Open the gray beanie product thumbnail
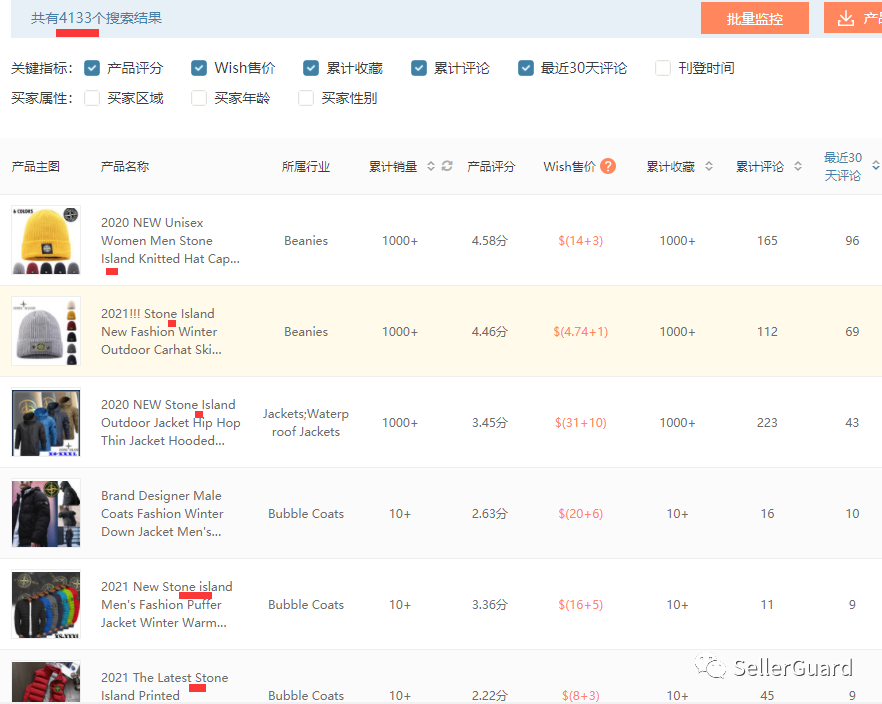The width and height of the screenshot is (882, 704). coord(46,331)
